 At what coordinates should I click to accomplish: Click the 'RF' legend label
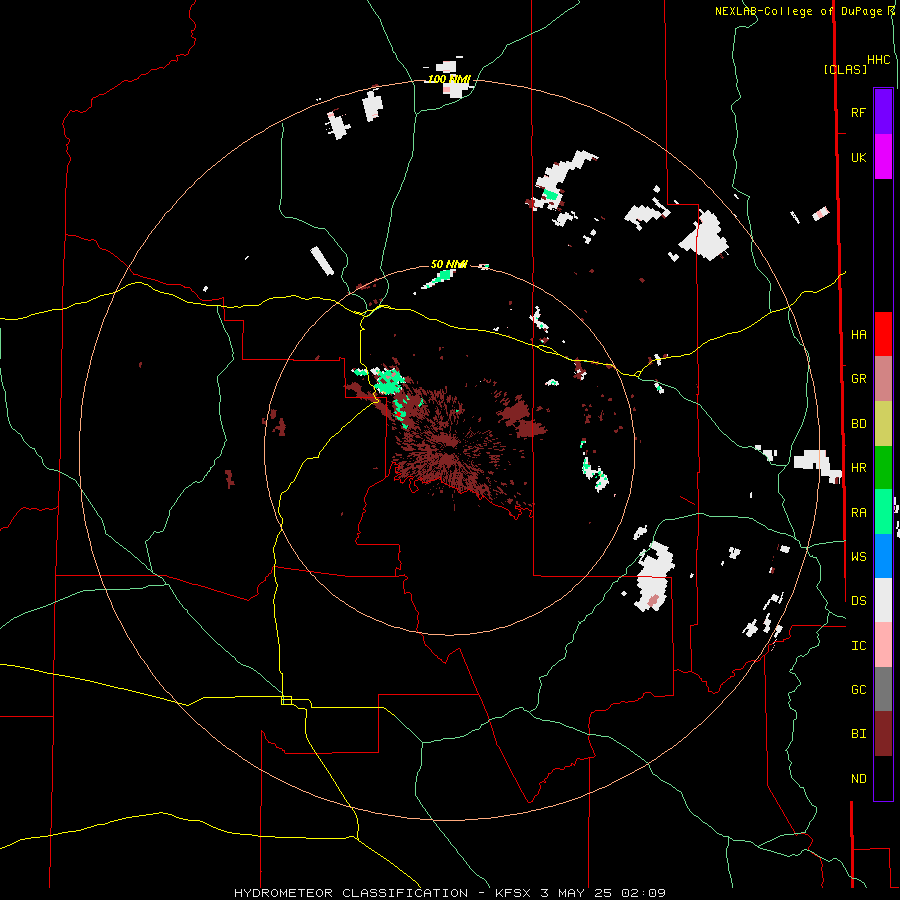(x=858, y=113)
